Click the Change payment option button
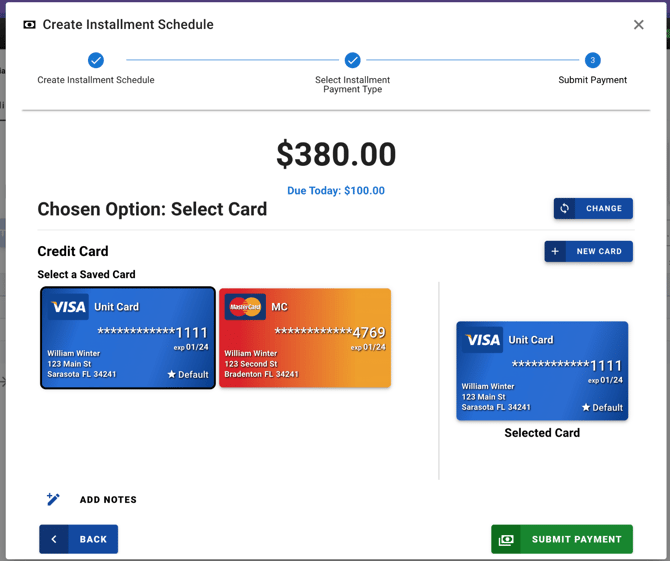Image resolution: width=670 pixels, height=561 pixels. click(x=593, y=209)
